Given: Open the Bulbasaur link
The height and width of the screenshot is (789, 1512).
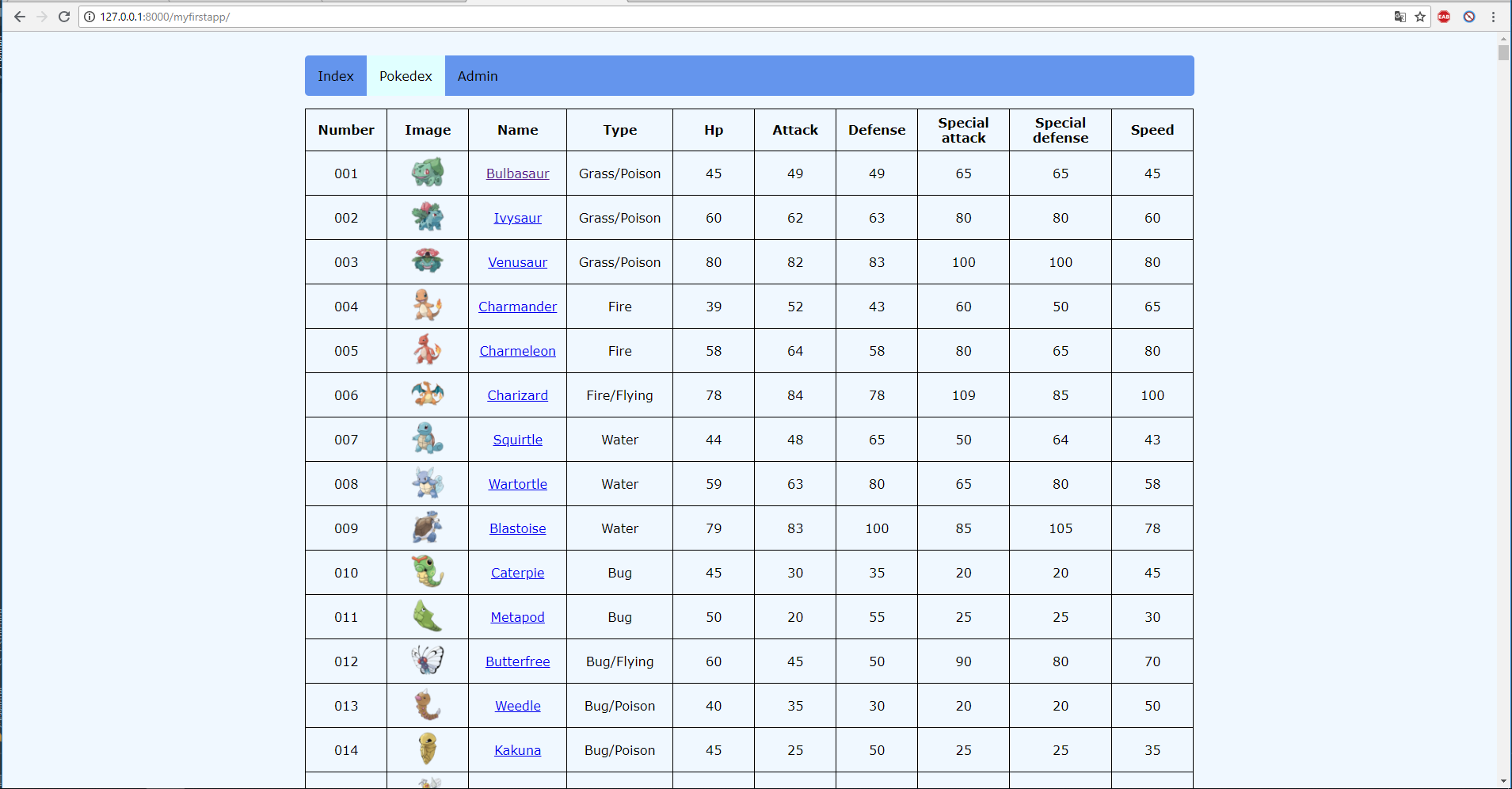Looking at the screenshot, I should click(x=517, y=173).
